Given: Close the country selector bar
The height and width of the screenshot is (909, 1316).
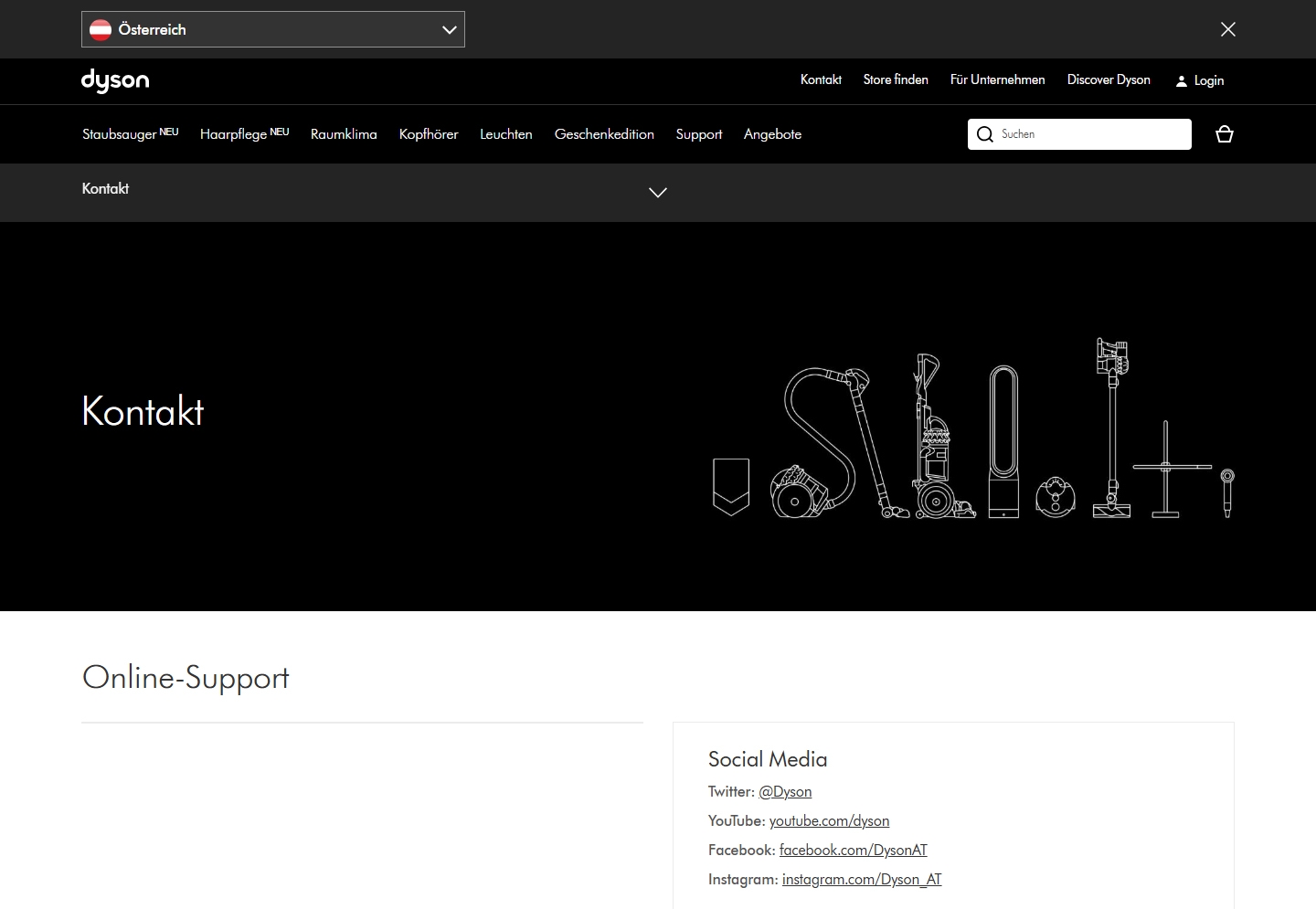Looking at the screenshot, I should tap(1228, 29).
